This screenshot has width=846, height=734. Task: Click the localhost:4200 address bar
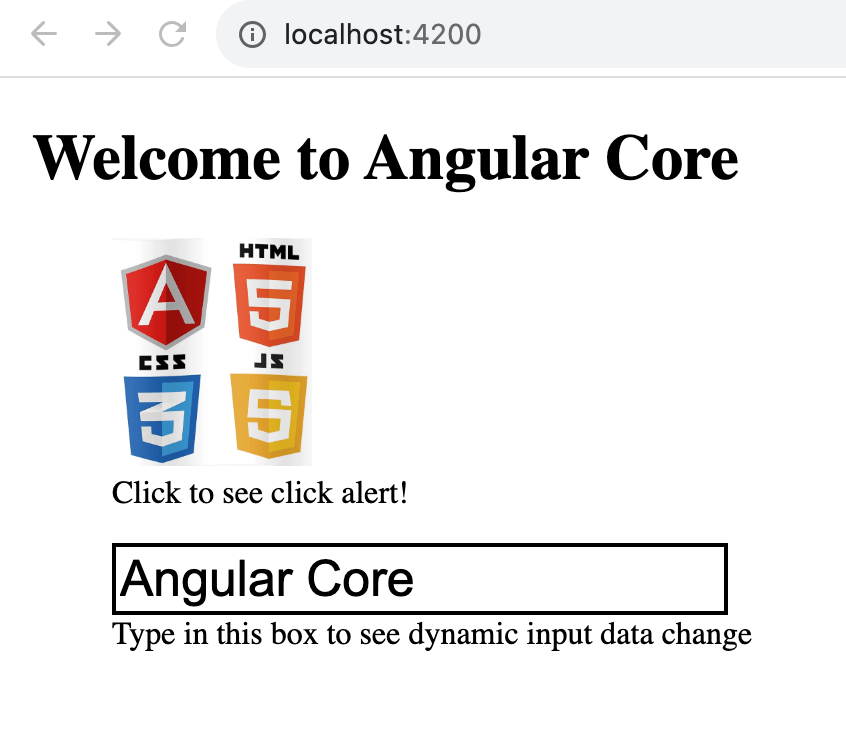click(x=531, y=34)
